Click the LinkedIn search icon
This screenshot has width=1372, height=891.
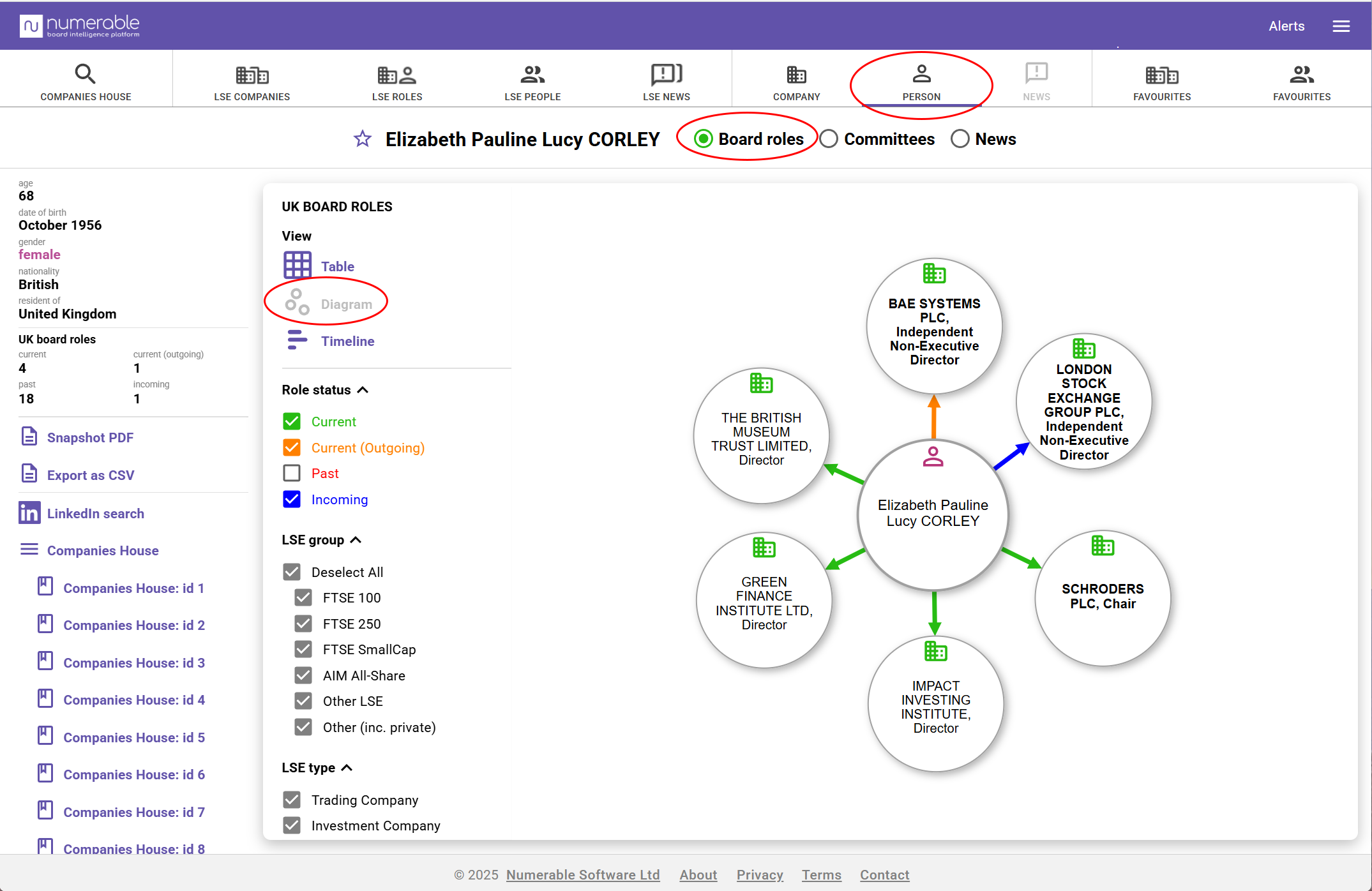point(29,513)
